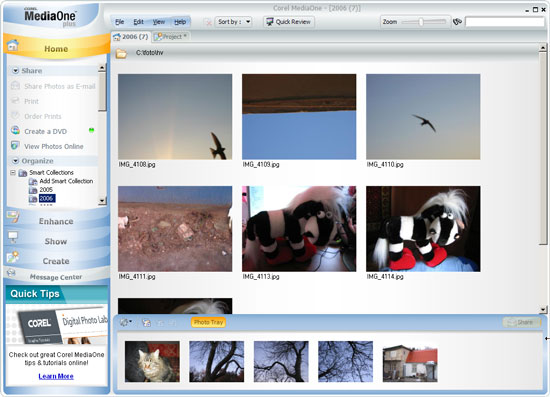Click the Order Prints icon
This screenshot has height=397, width=550.
coord(15,116)
